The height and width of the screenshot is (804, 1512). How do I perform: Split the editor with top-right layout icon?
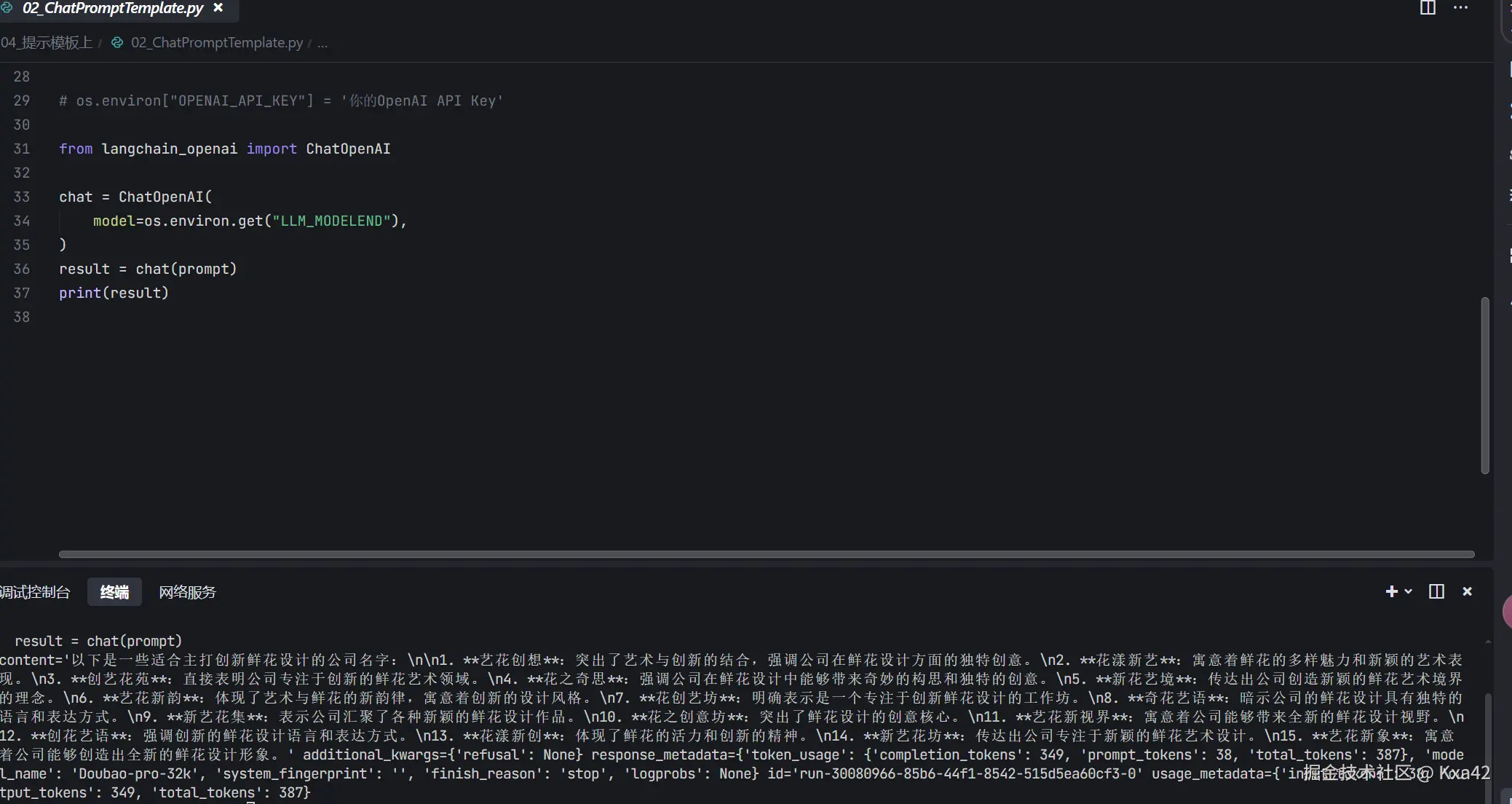(x=1428, y=8)
